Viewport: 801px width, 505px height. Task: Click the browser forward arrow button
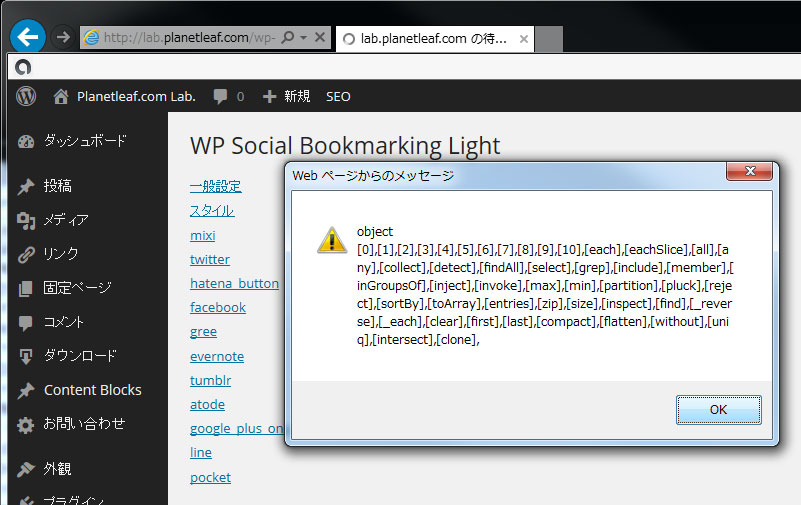click(x=63, y=37)
